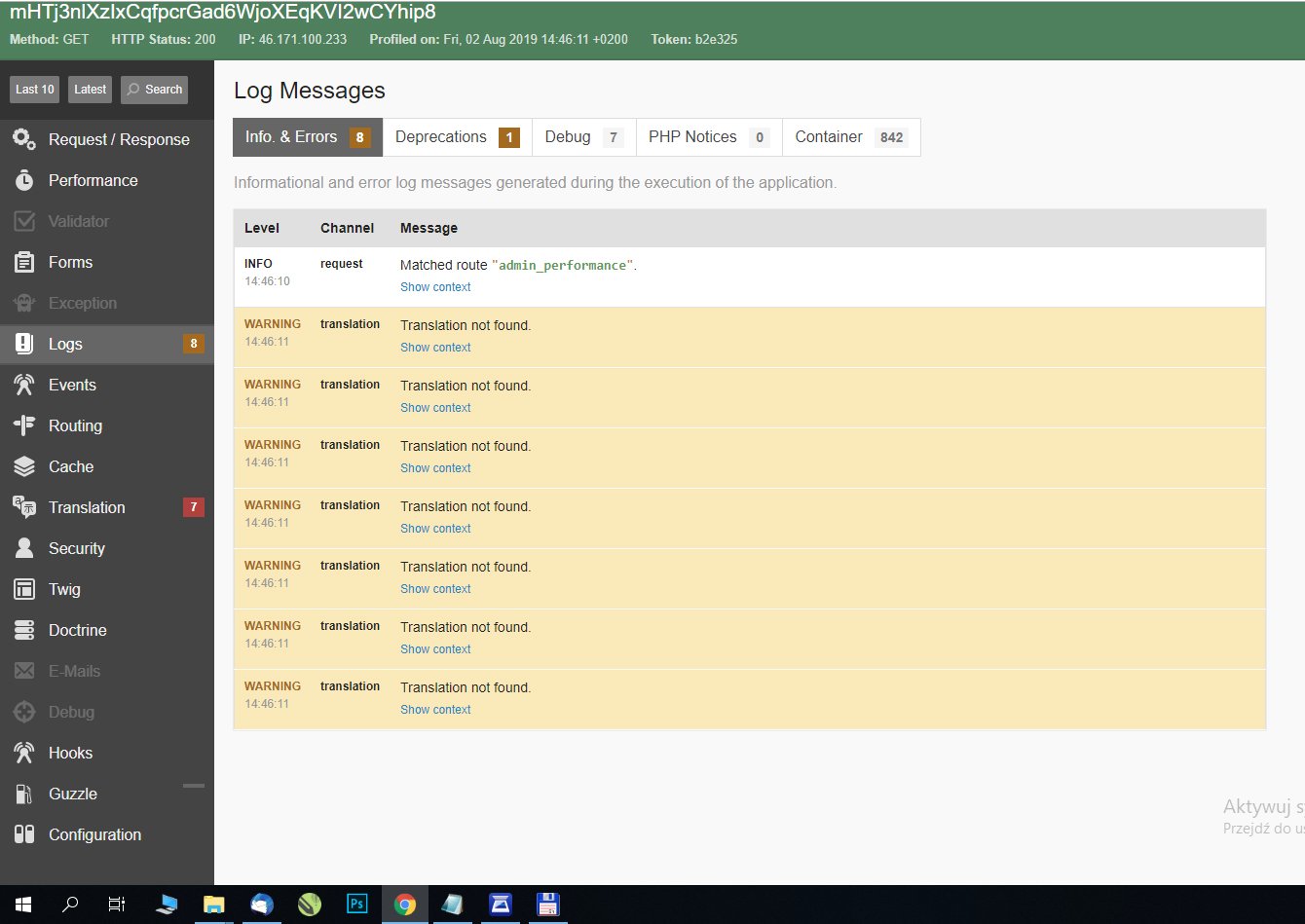Click the Latest profile button
Viewport: 1305px width, 924px height.
pos(91,90)
